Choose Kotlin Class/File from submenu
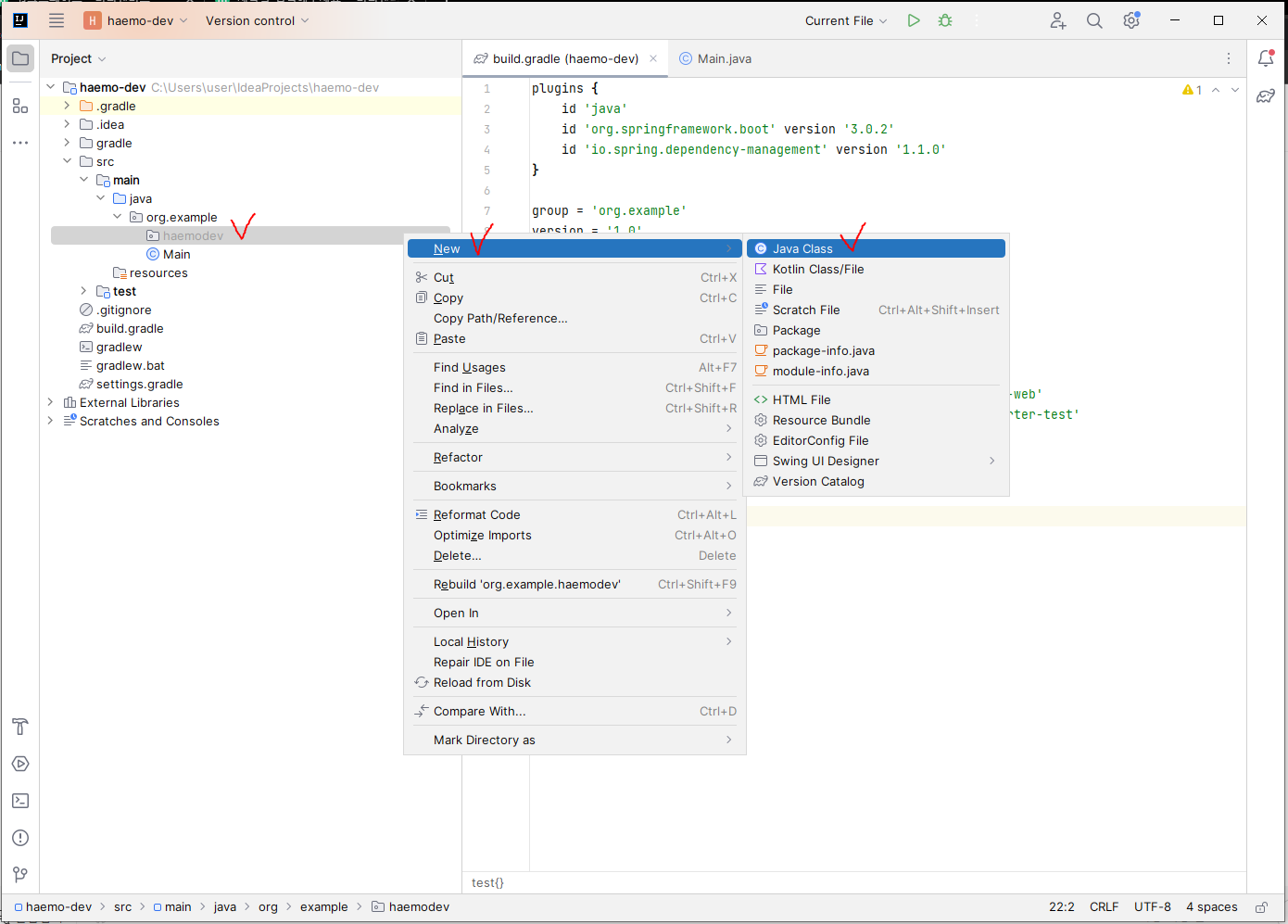The height and width of the screenshot is (924, 1288). tap(876, 269)
